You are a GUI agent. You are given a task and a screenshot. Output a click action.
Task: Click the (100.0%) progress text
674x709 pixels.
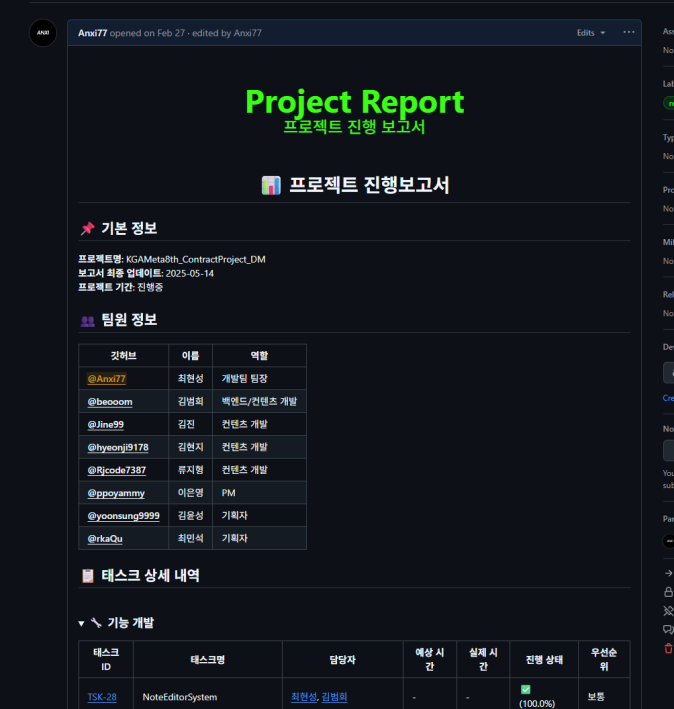tap(537, 703)
